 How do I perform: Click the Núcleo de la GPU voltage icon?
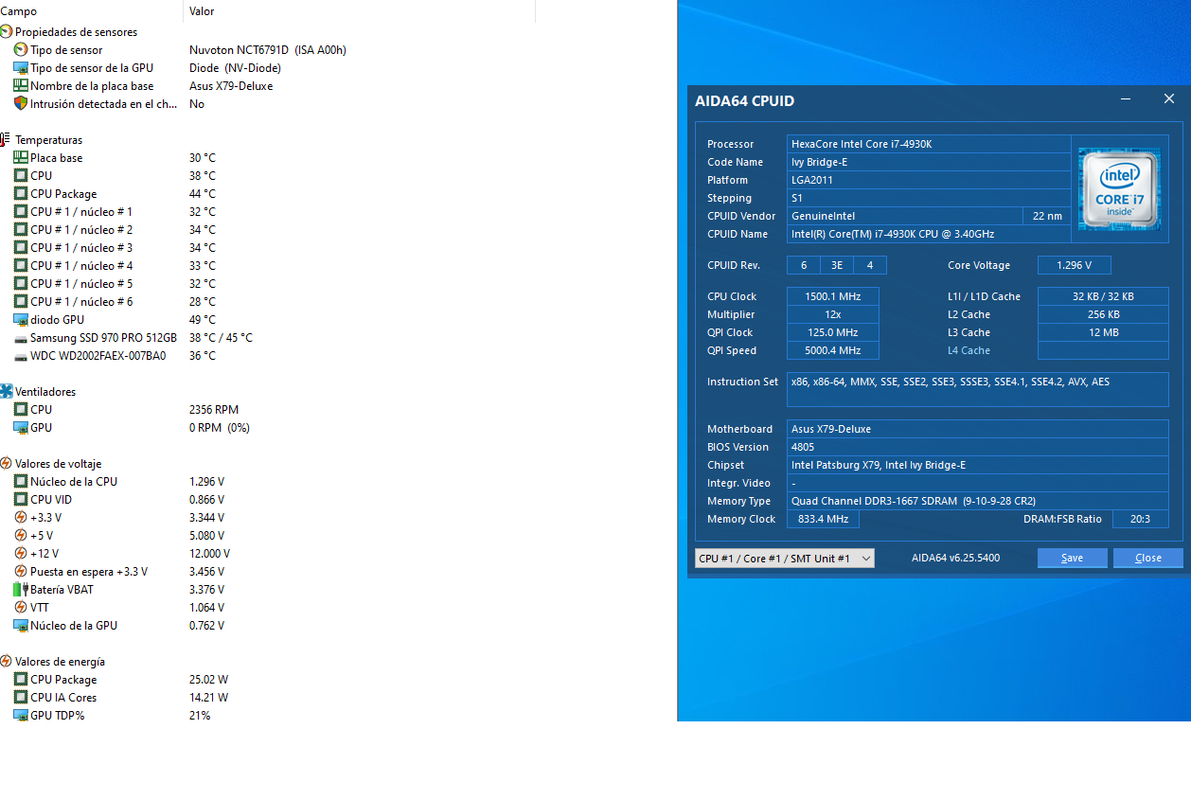(x=21, y=626)
